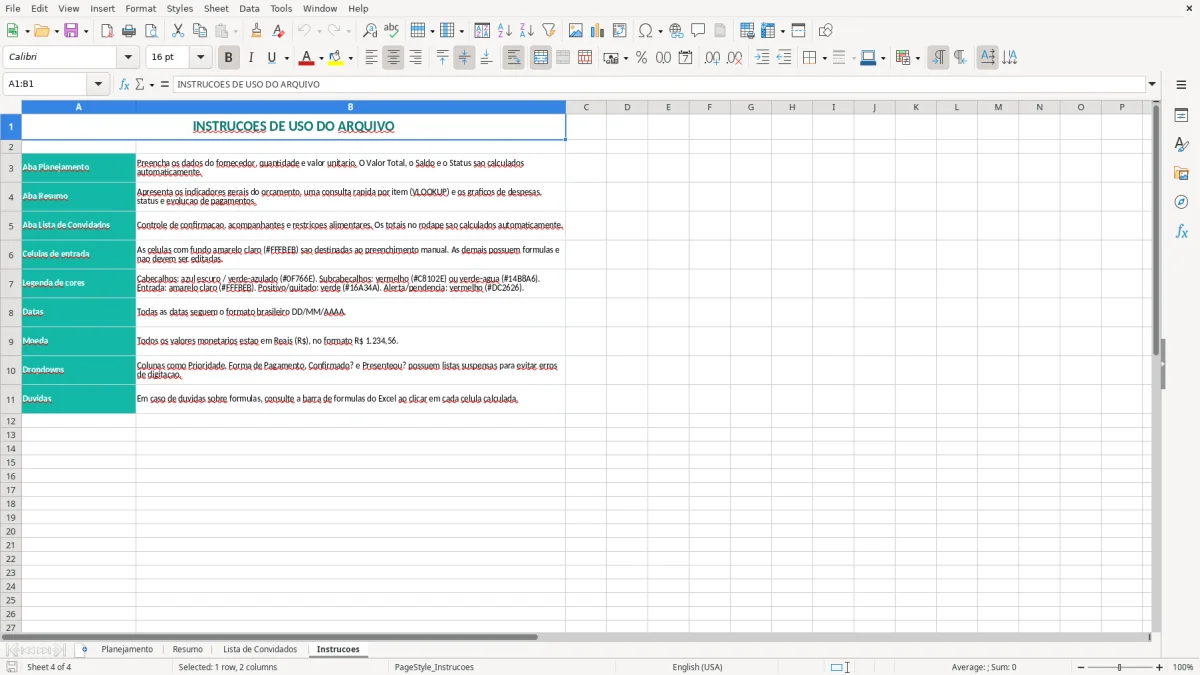Viewport: 1200px width, 675px height.
Task: Expand the formula bar arrow
Action: pyautogui.click(x=1152, y=84)
